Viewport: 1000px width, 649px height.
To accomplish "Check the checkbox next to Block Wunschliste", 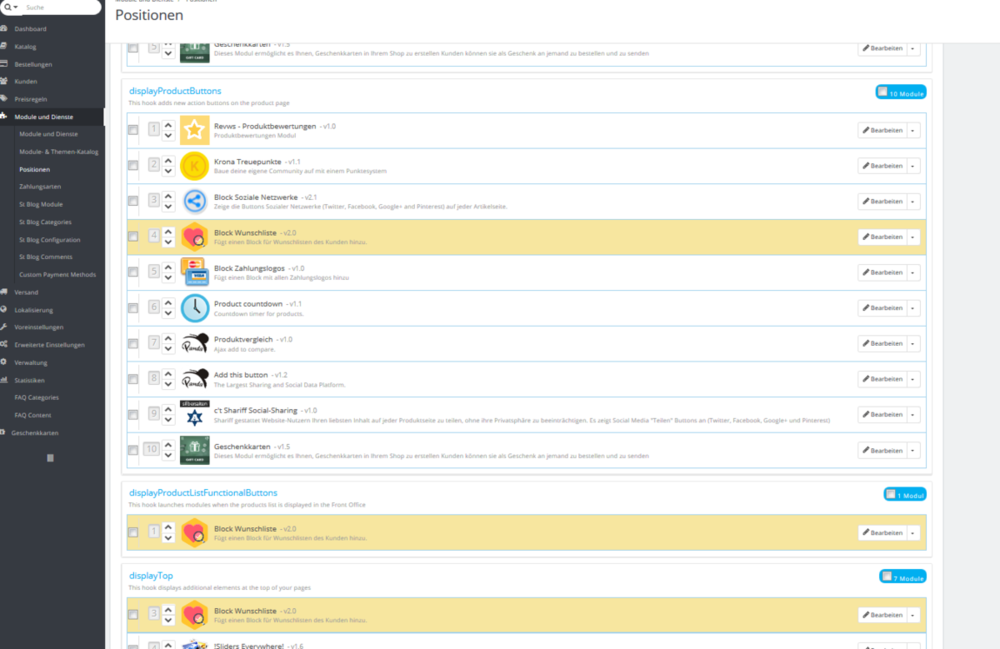I will pos(132,236).
